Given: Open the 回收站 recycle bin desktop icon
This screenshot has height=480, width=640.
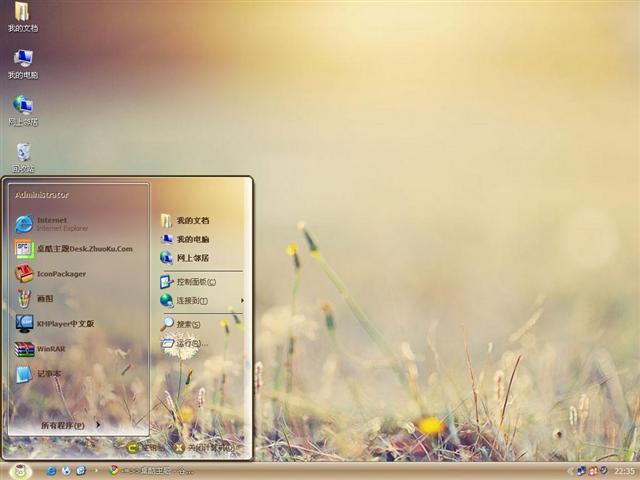Looking at the screenshot, I should point(23,156).
